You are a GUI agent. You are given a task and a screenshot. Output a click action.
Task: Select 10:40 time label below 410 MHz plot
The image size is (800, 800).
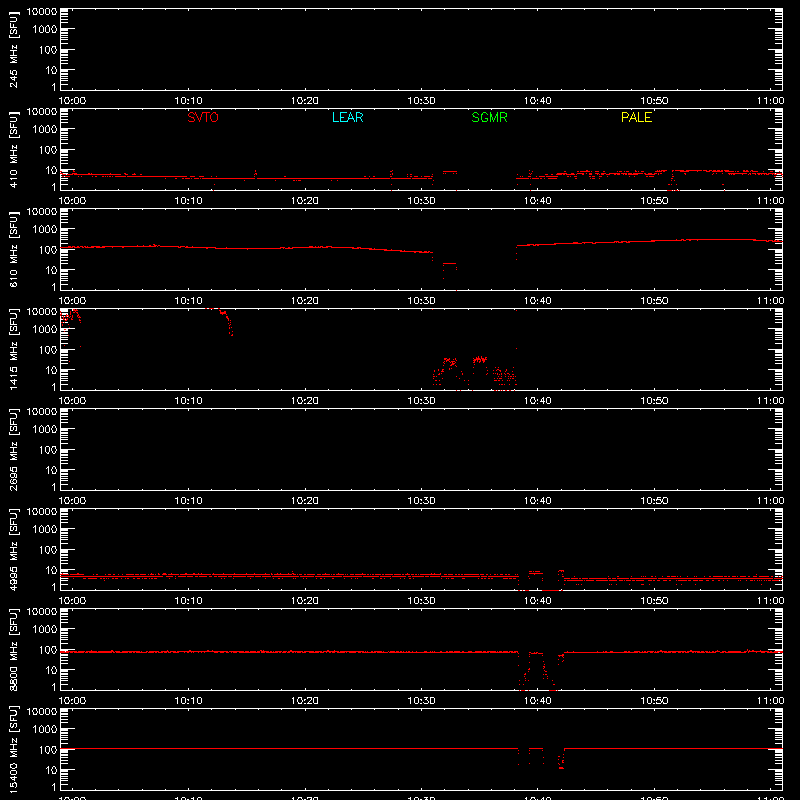538,201
